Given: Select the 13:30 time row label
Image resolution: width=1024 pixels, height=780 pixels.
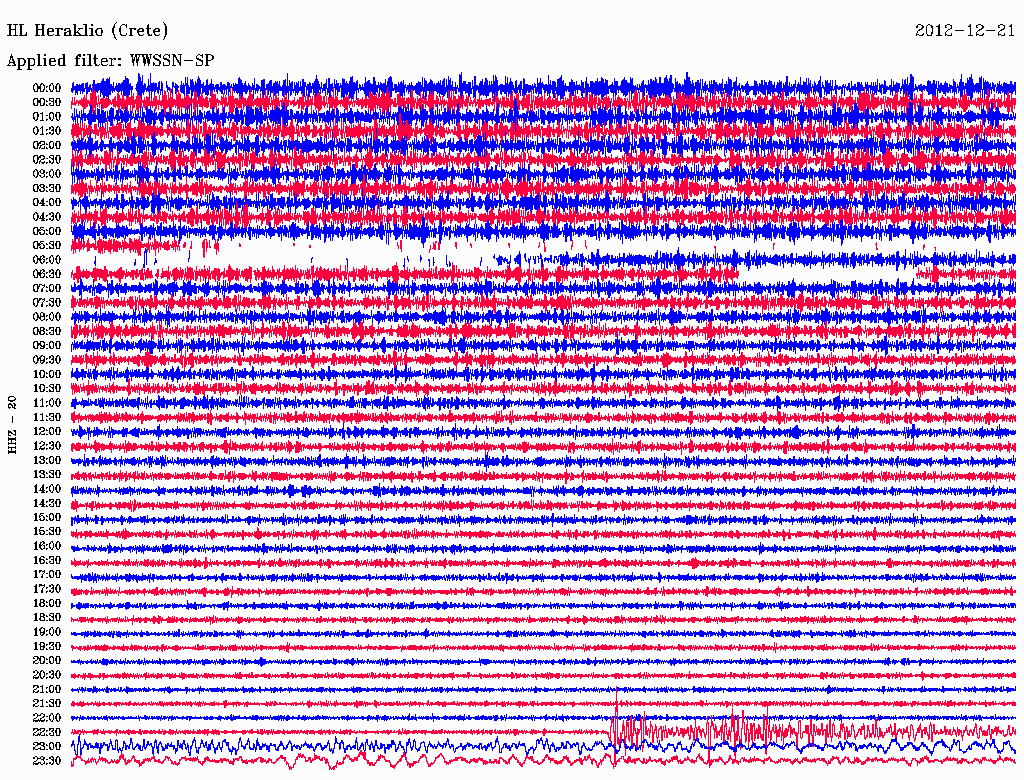Looking at the screenshot, I should coord(47,474).
